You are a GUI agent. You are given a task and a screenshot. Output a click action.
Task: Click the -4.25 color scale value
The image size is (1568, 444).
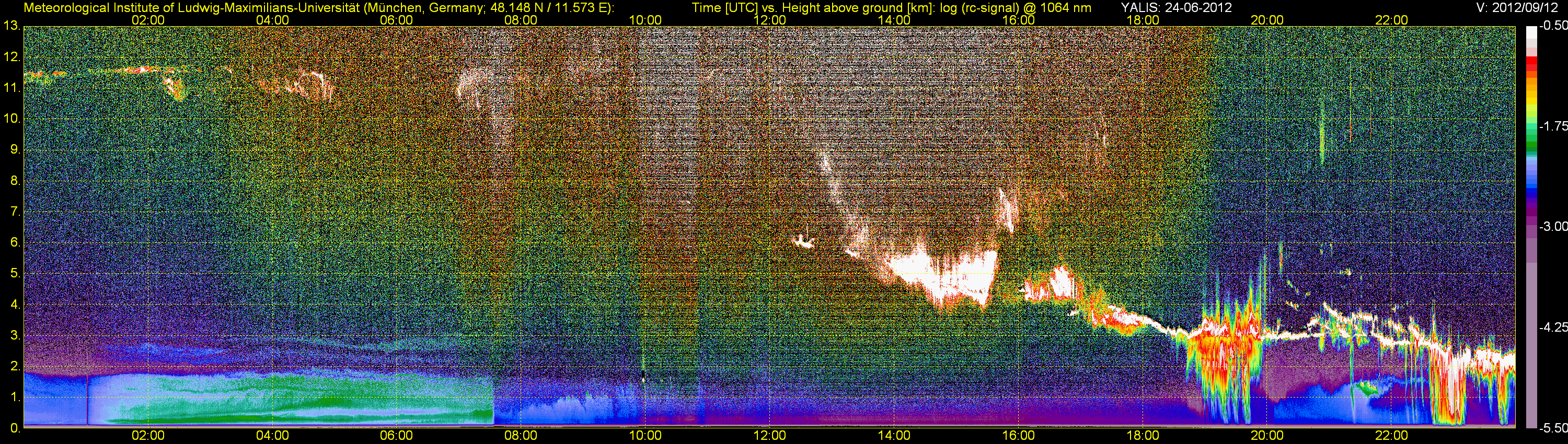(1553, 327)
